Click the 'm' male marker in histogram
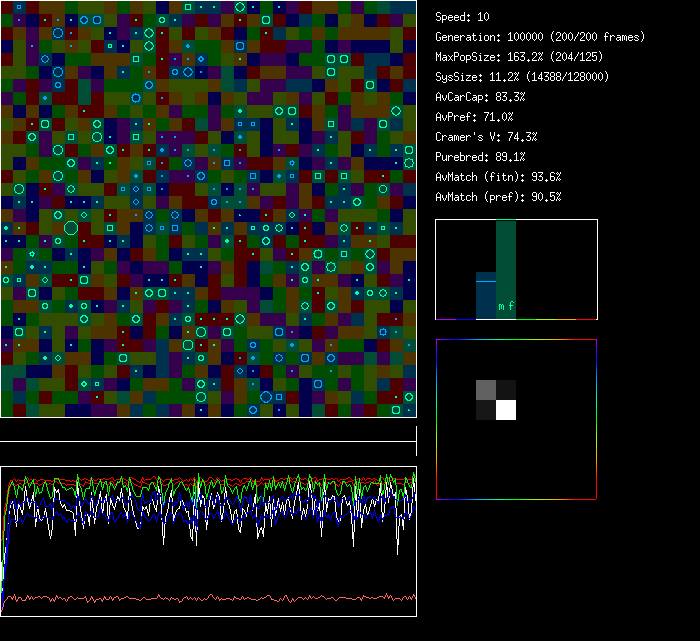The width and height of the screenshot is (700, 641). (502, 307)
